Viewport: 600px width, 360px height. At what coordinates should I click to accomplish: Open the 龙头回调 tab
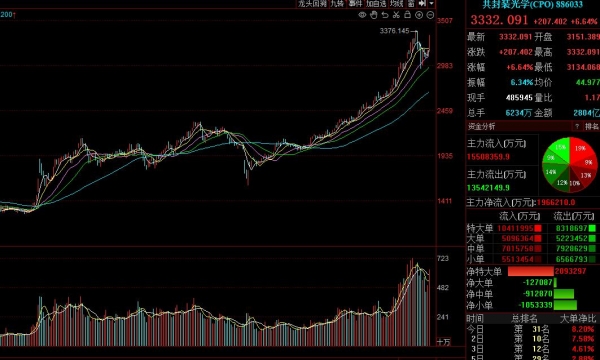(x=313, y=3)
